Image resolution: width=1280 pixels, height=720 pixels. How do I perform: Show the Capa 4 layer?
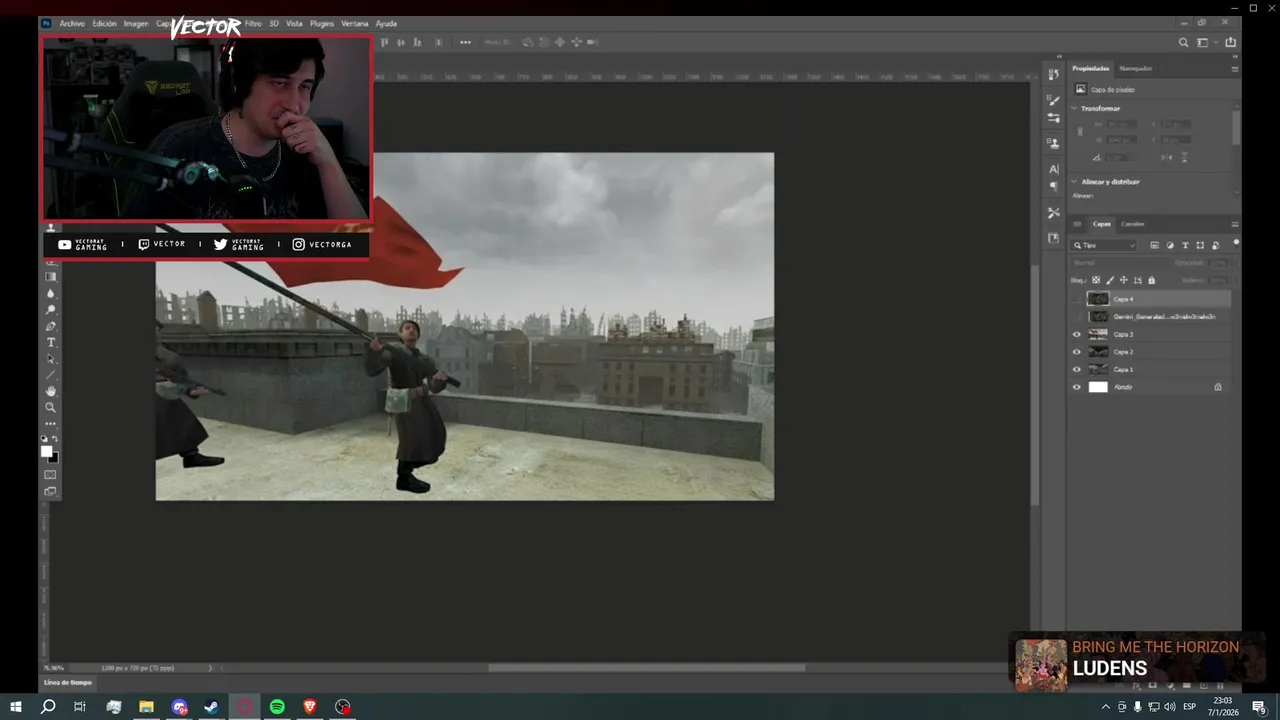click(1077, 299)
